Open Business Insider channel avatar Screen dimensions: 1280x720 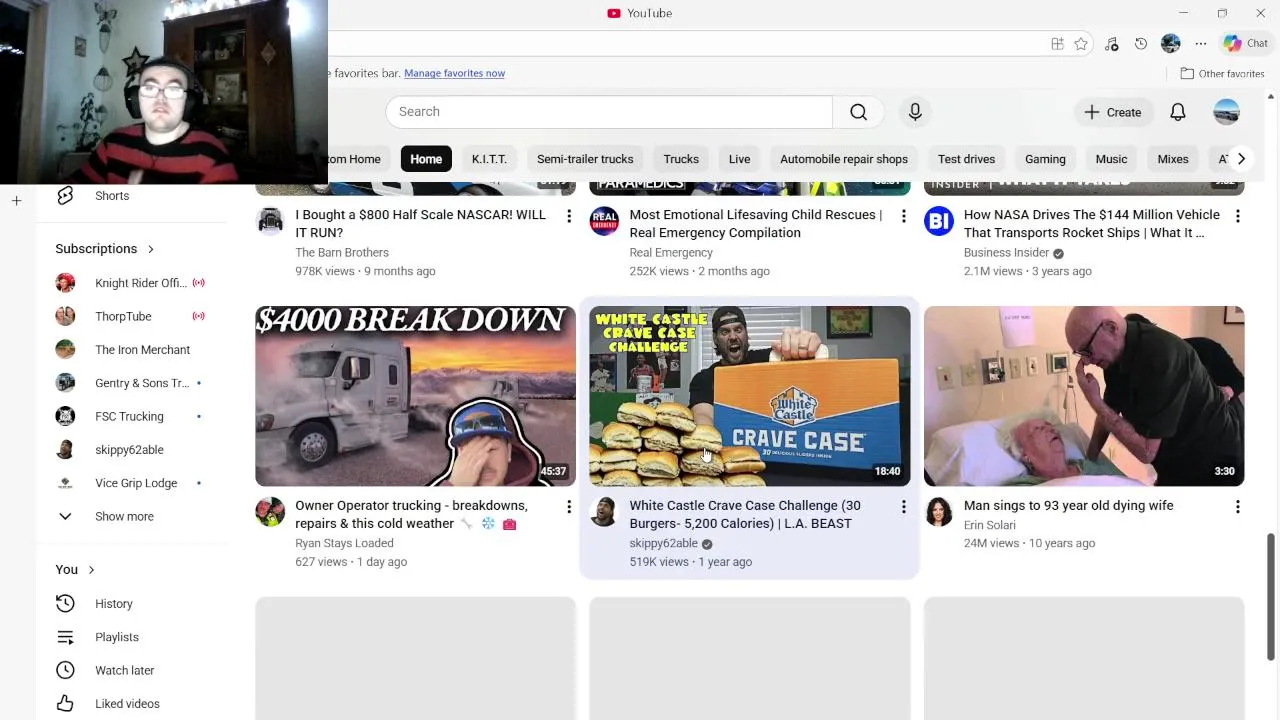[938, 221]
